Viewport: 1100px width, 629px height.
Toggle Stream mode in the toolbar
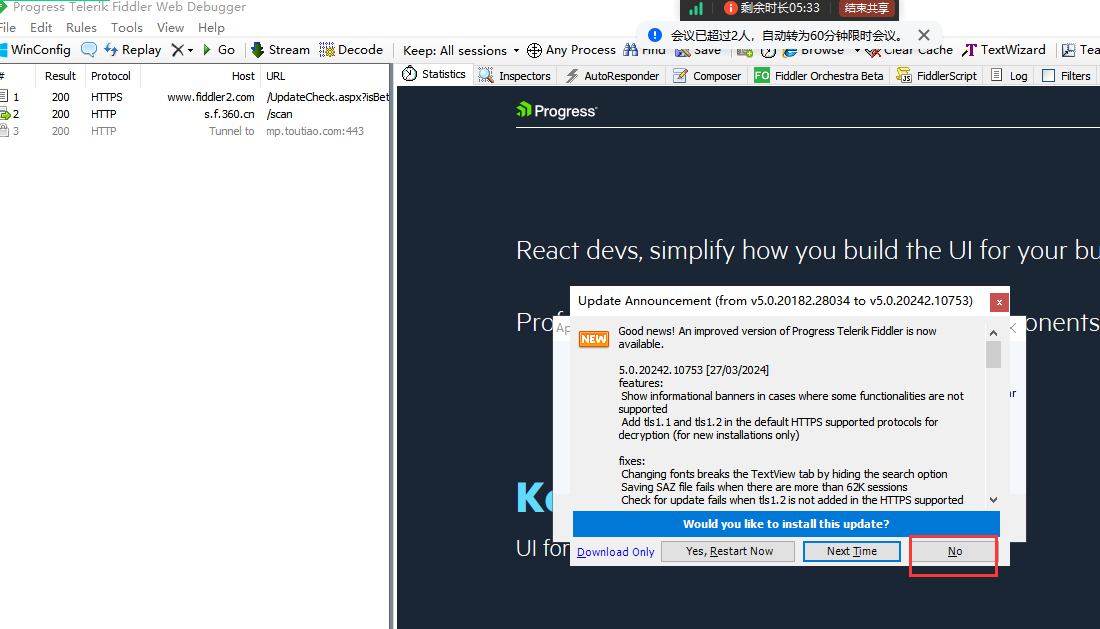(x=280, y=50)
